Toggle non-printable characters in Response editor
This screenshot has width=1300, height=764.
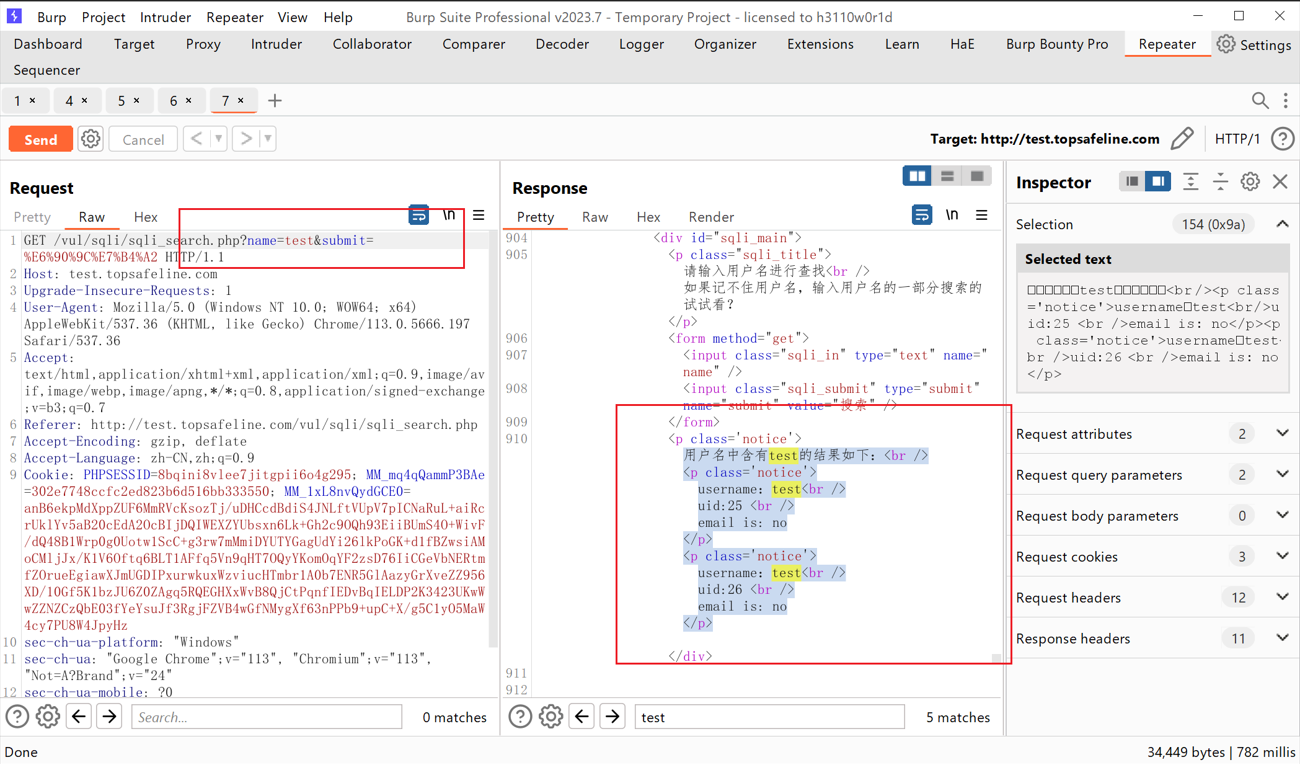click(952, 216)
